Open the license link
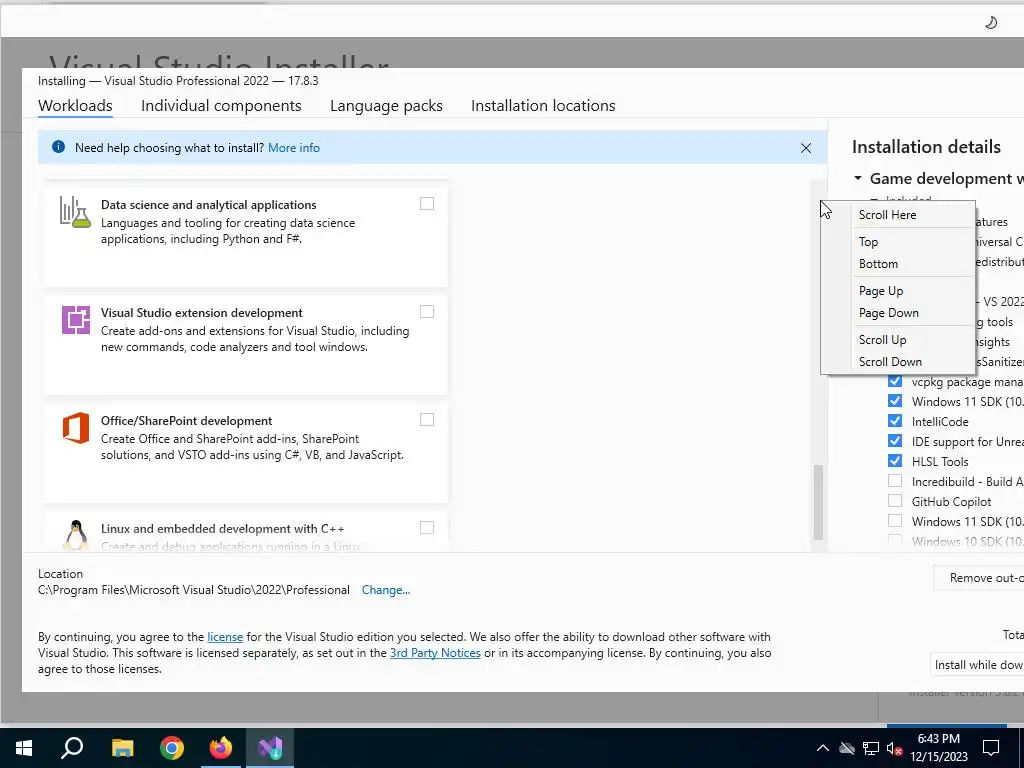The image size is (1024, 768). [x=225, y=637]
